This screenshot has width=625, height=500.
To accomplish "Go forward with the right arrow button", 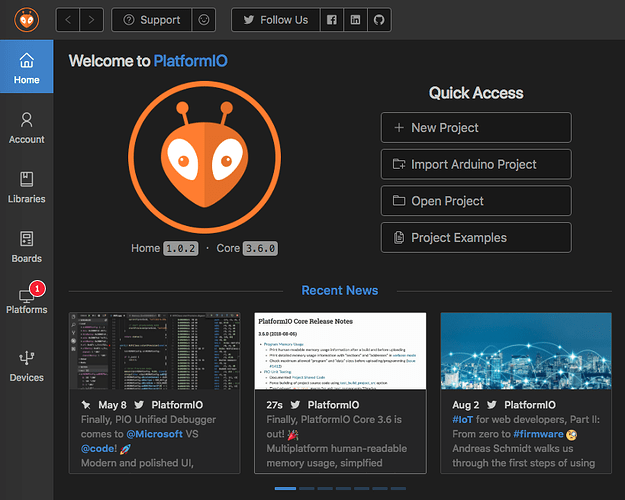I will (92, 20).
